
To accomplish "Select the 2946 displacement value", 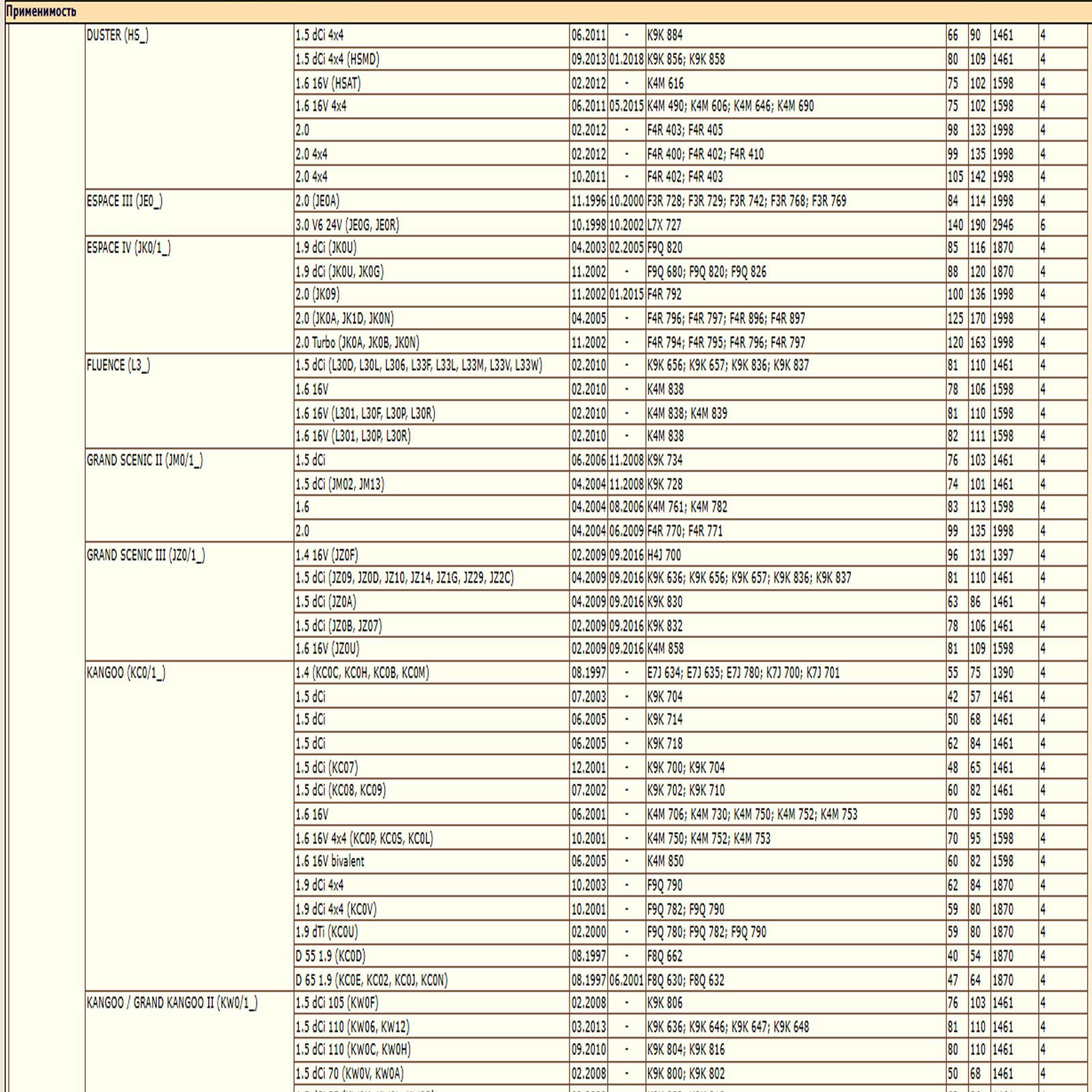I will tap(1003, 225).
